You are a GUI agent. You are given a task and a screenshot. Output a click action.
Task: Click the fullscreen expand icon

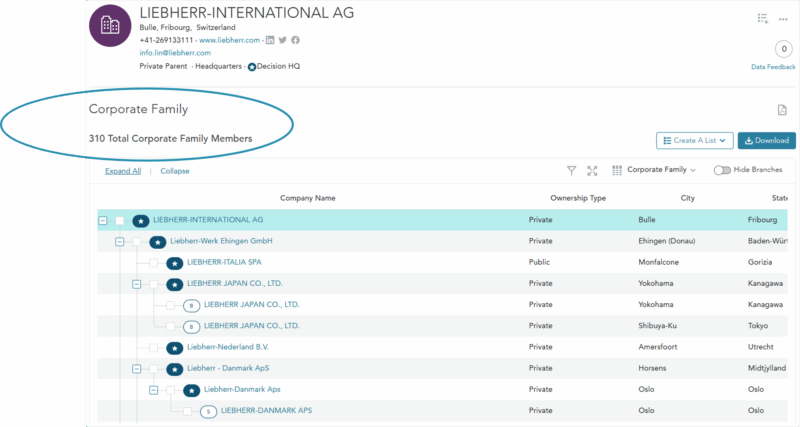(x=592, y=170)
